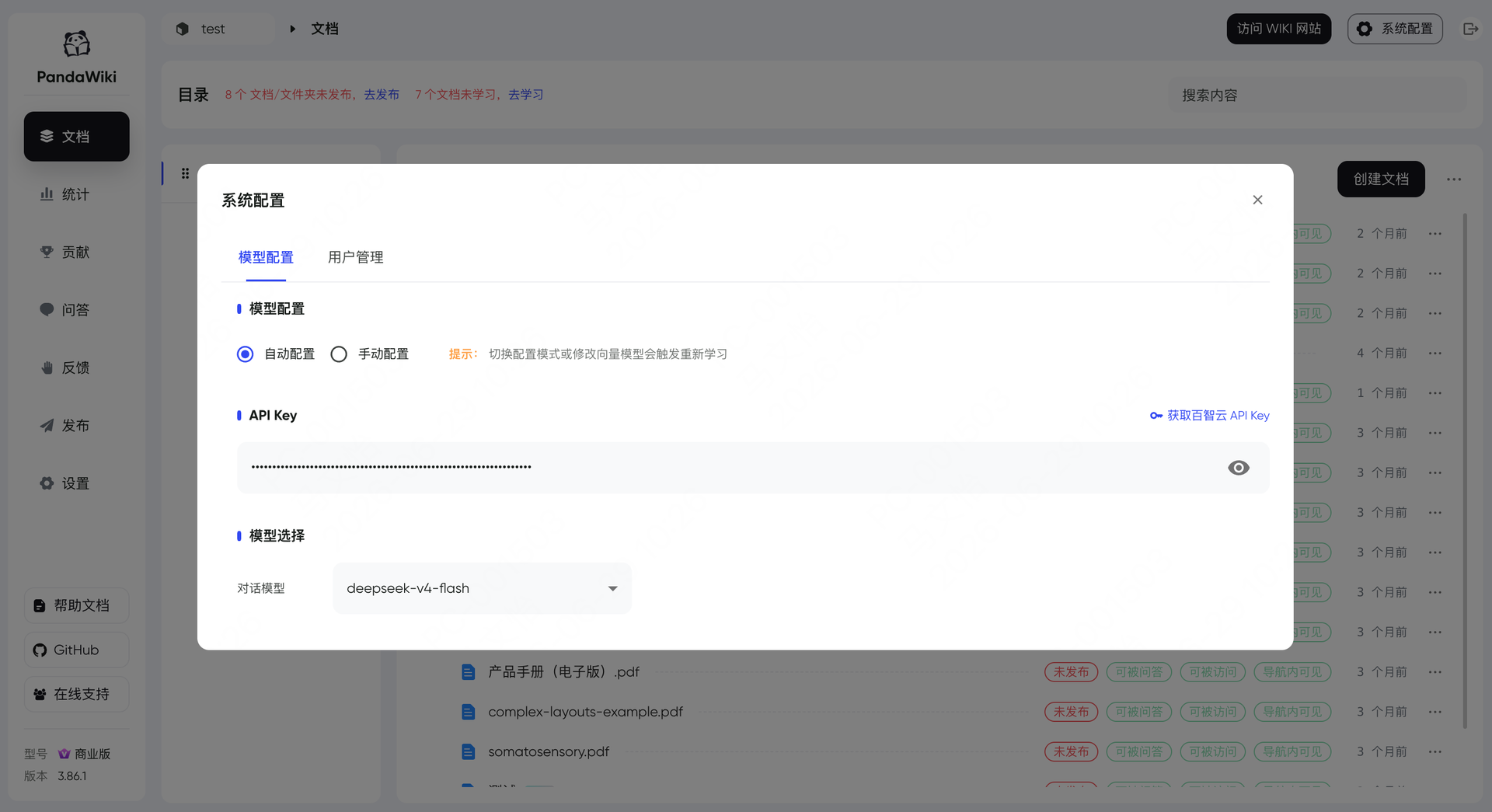This screenshot has width=1492, height=812.
Task: Click the PandaWiki panda logo
Action: 76,44
